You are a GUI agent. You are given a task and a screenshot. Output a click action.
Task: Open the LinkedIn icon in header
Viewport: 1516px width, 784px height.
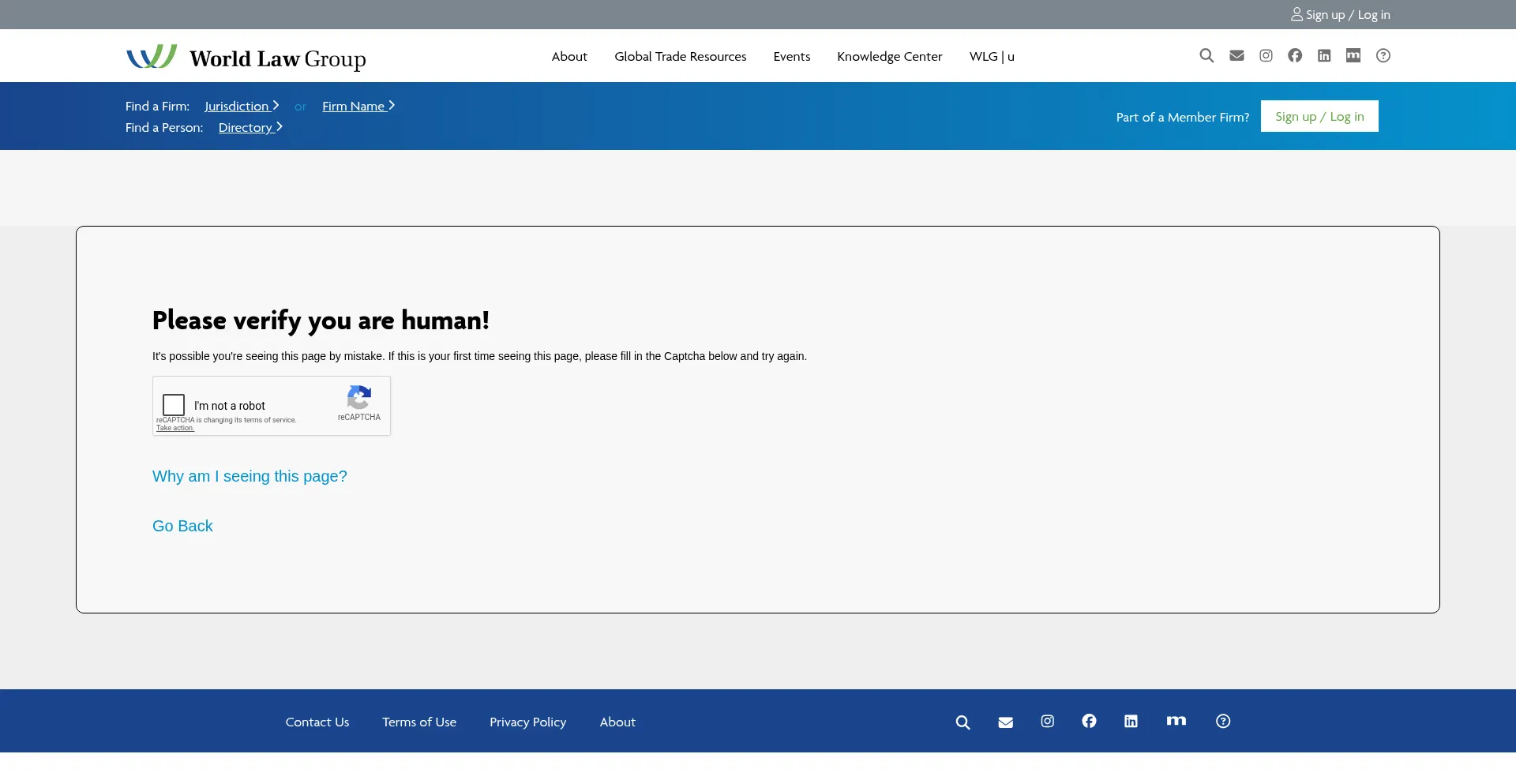1324,55
